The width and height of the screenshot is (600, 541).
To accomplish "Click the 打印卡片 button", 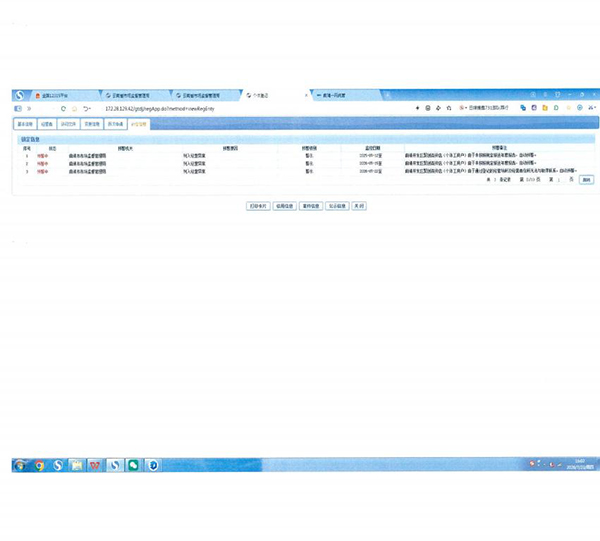I will point(258,206).
